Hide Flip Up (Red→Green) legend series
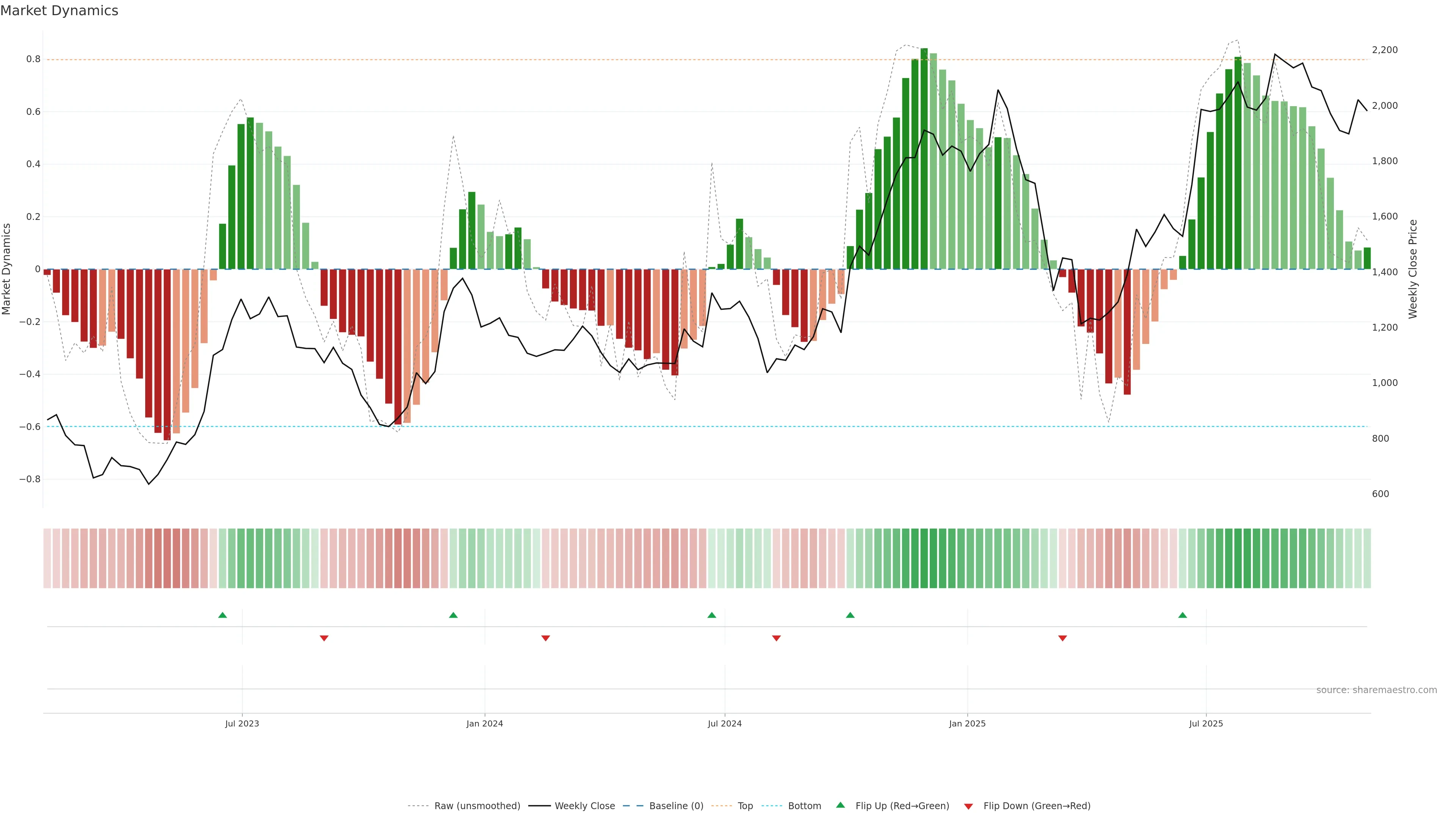 coord(902,806)
